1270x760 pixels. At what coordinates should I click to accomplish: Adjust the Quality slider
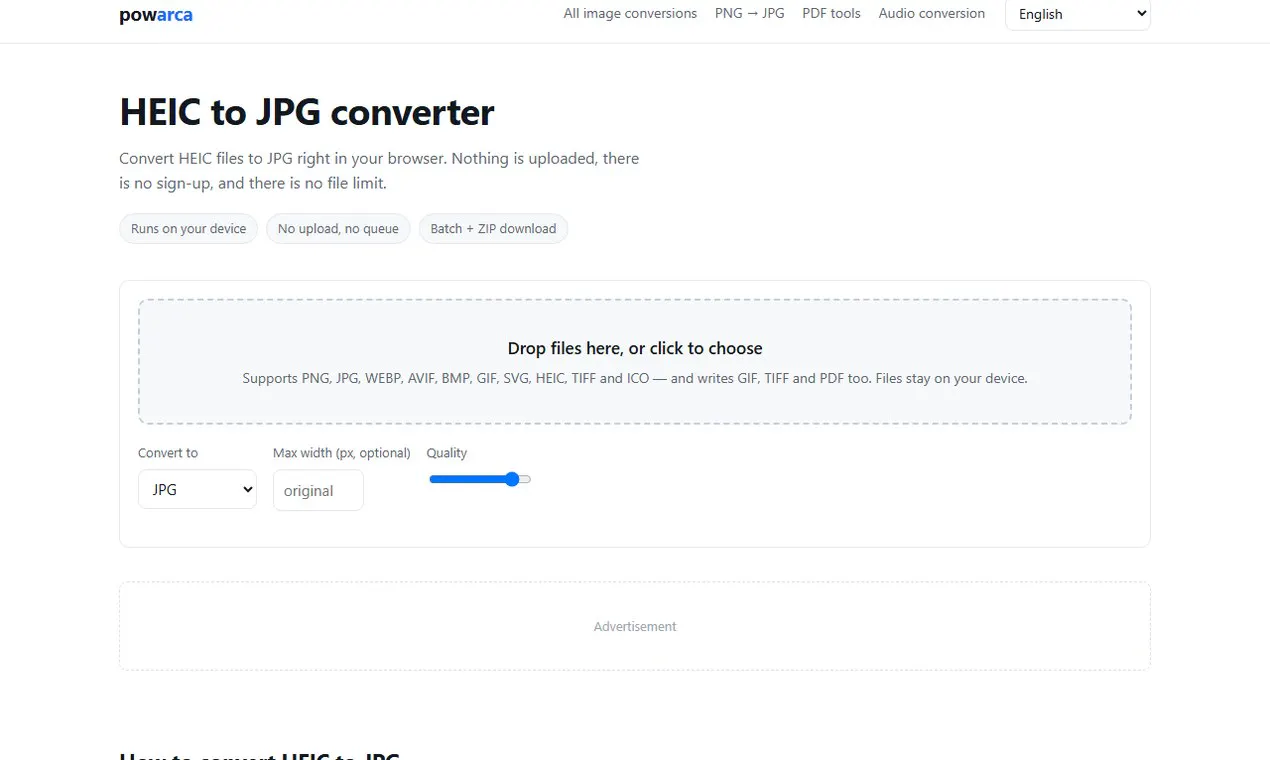click(x=480, y=479)
